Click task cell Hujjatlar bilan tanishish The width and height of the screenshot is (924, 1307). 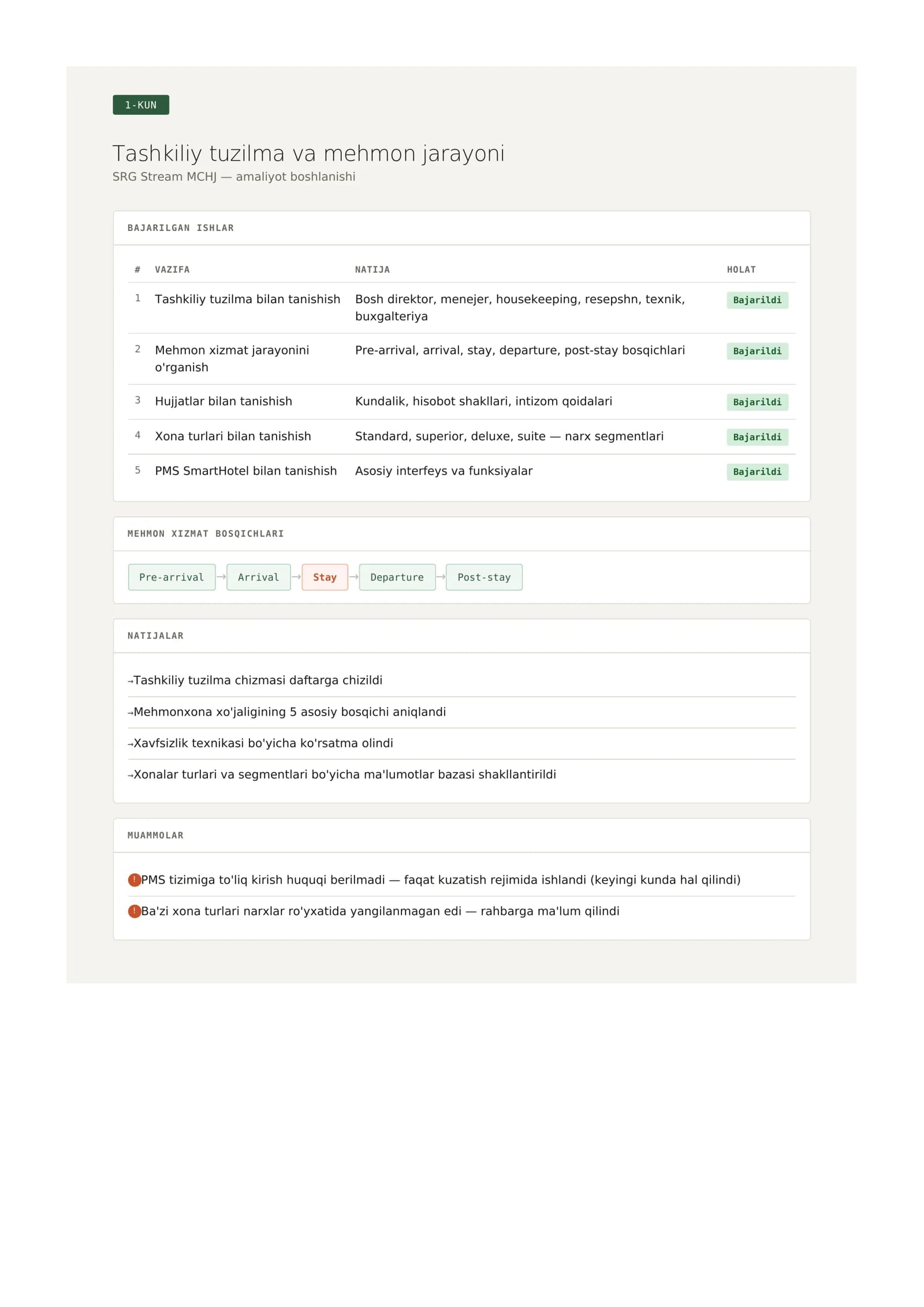(x=223, y=401)
